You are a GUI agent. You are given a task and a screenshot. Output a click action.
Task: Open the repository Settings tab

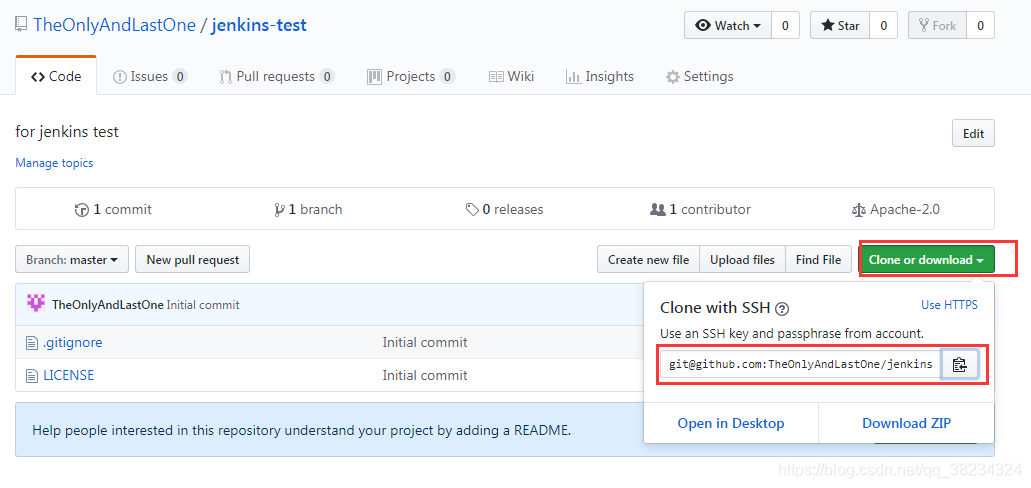tap(700, 77)
